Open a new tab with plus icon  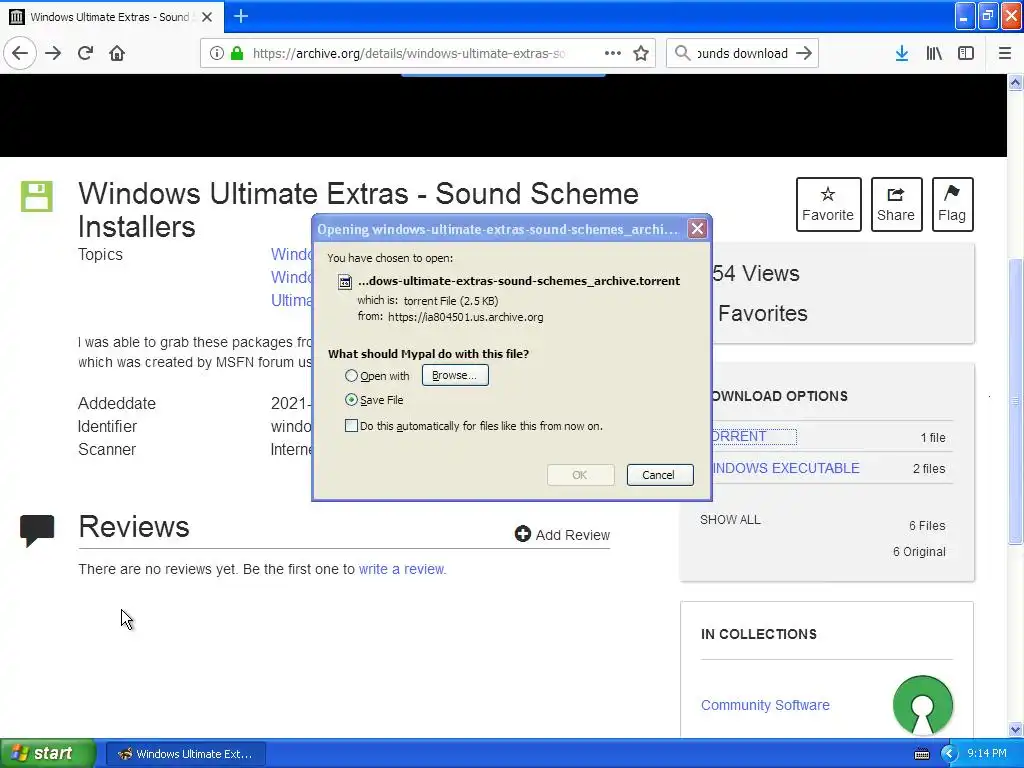point(241,16)
